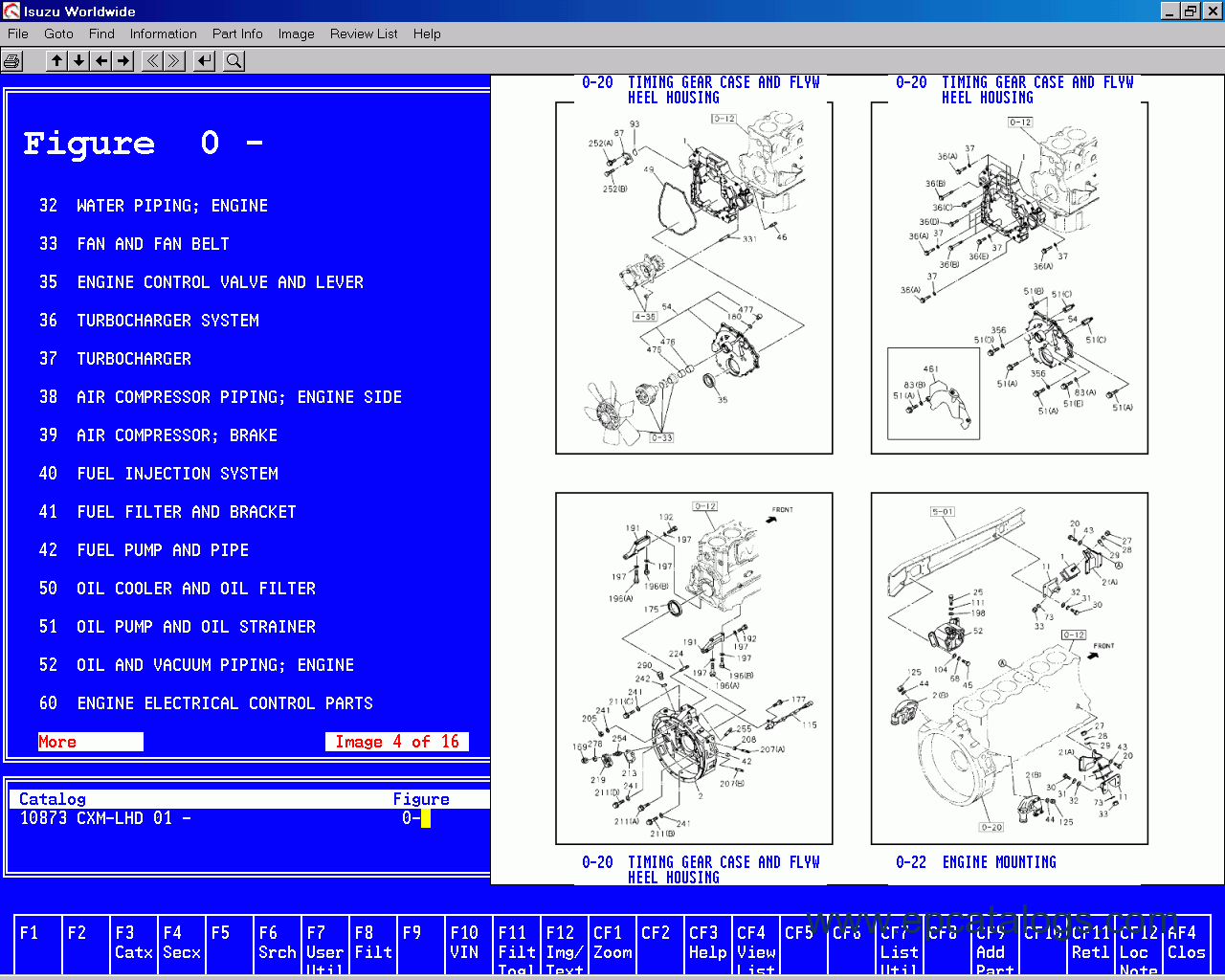1225x980 pixels.
Task: Select figure 52 OIL AND VACUUM PIPING; ENGINE
Action: click(196, 665)
